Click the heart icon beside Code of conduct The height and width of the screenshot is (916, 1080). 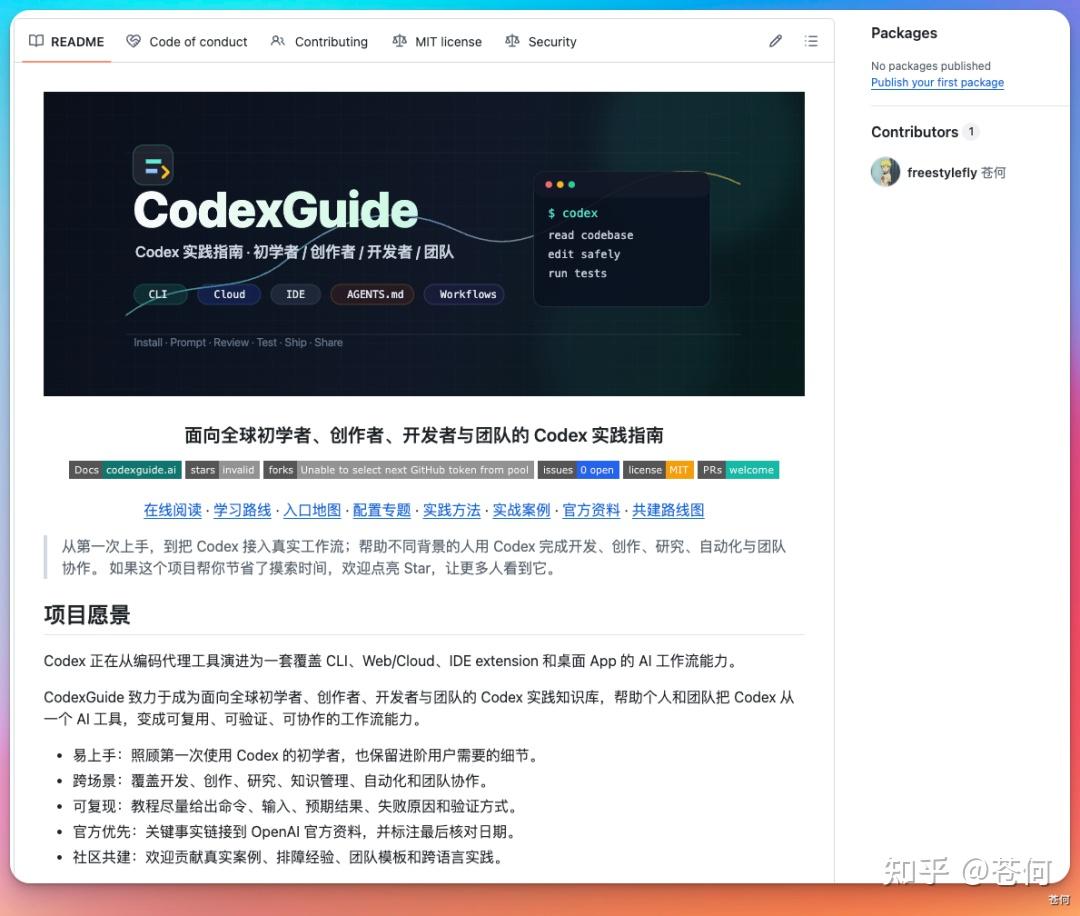tap(134, 41)
